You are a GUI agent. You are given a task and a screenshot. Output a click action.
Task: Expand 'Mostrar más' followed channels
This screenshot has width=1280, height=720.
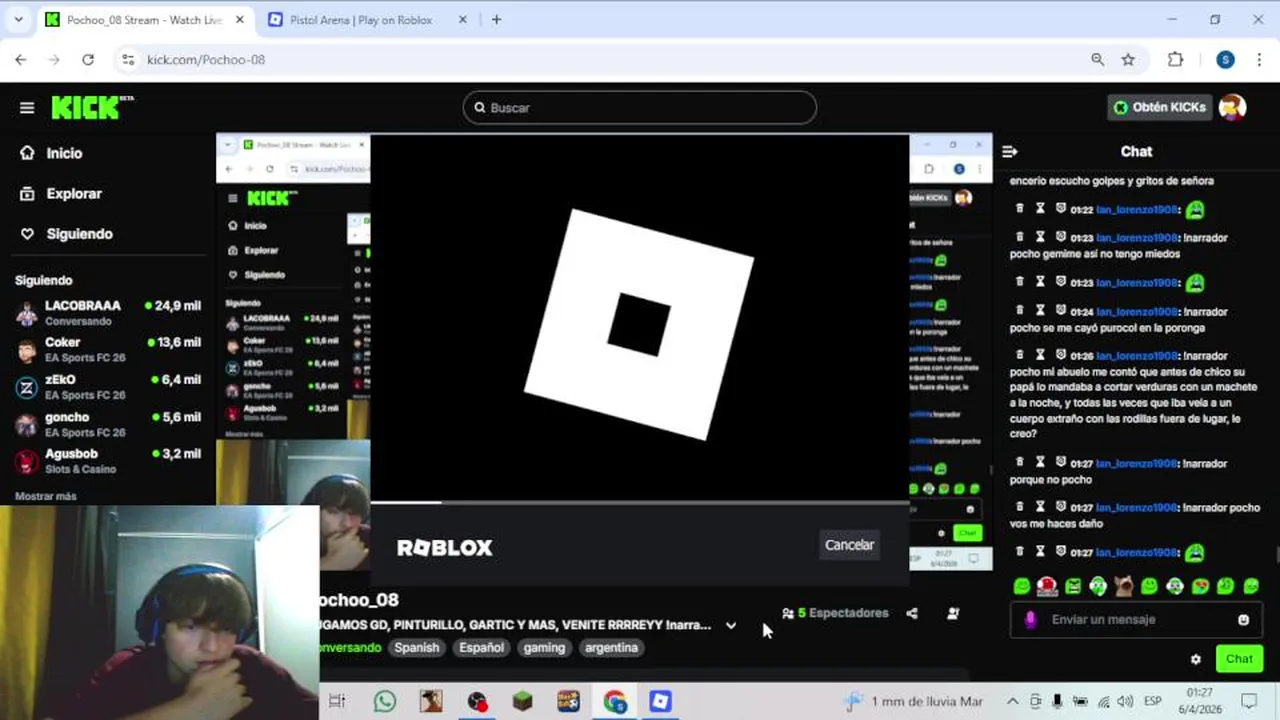tap(46, 496)
